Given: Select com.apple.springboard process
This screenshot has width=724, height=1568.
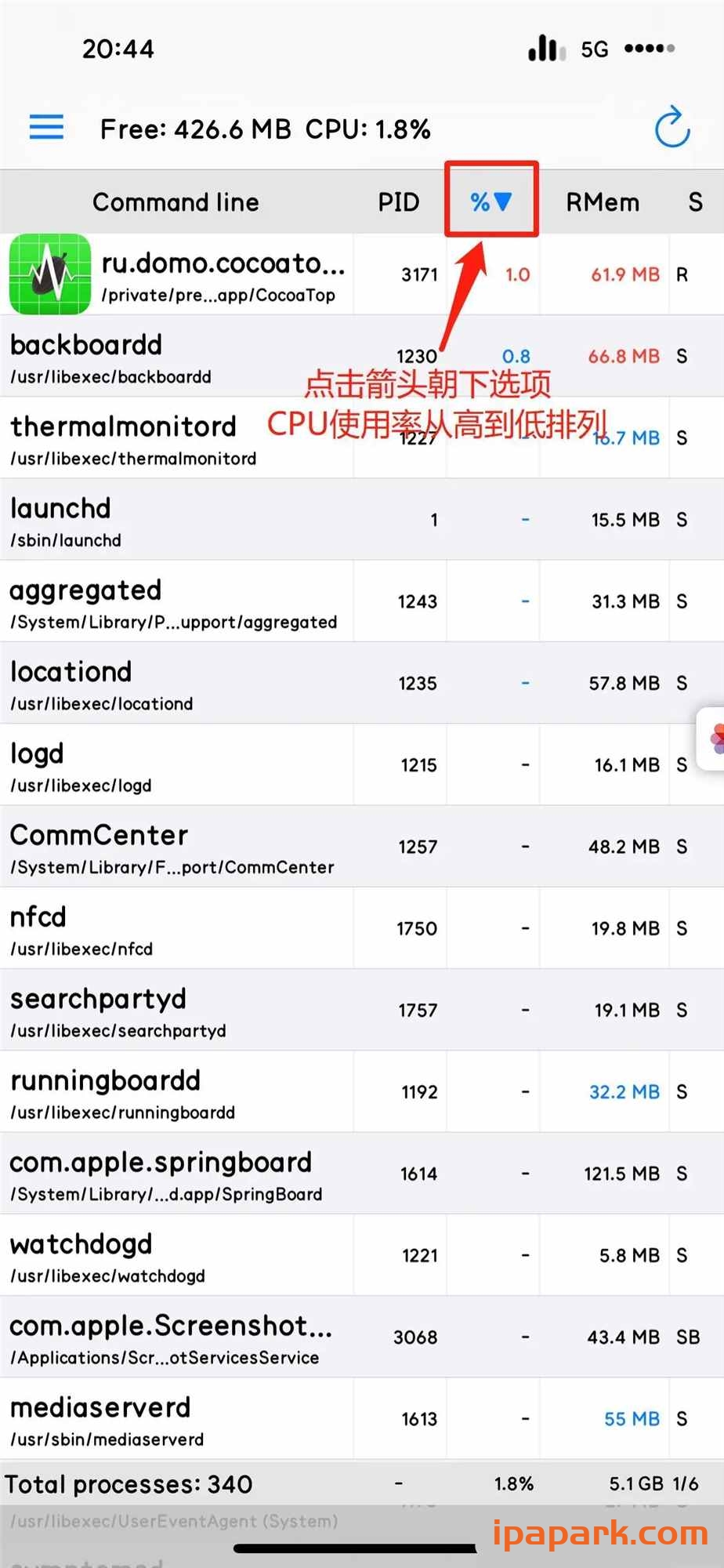Looking at the screenshot, I should (180, 1175).
